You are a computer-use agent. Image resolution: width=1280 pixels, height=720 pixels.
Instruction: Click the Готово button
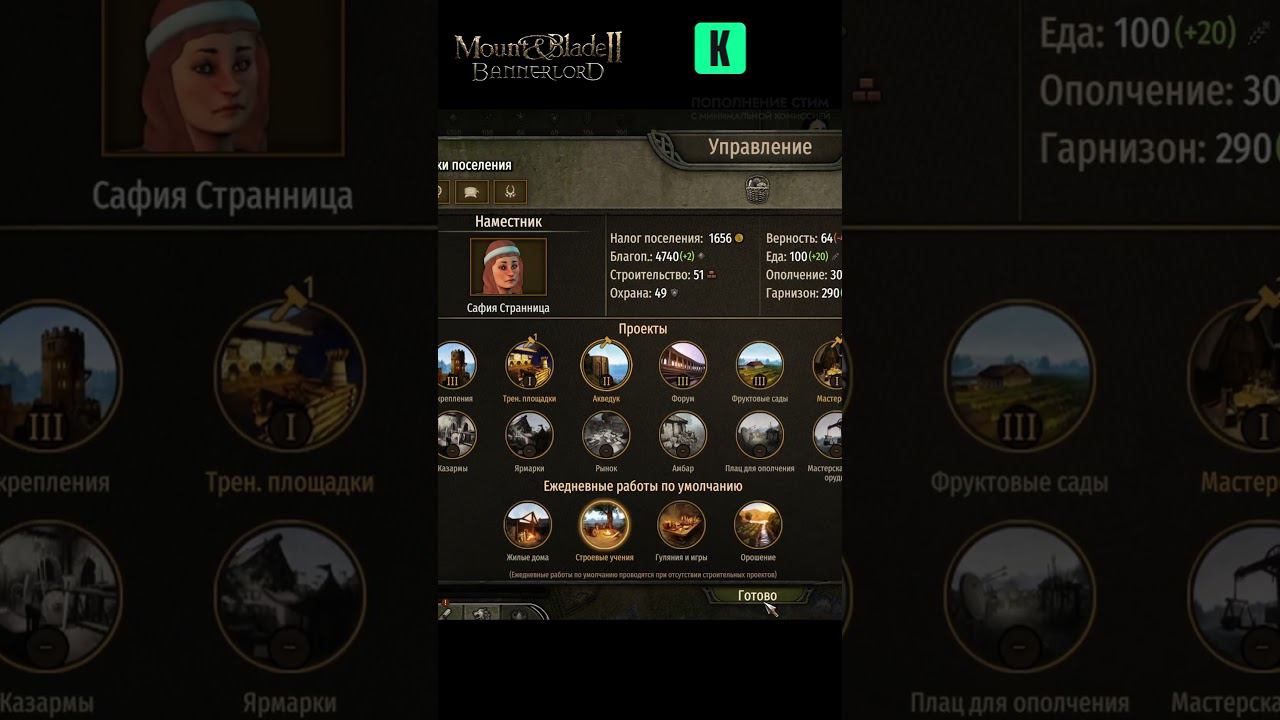click(x=758, y=596)
